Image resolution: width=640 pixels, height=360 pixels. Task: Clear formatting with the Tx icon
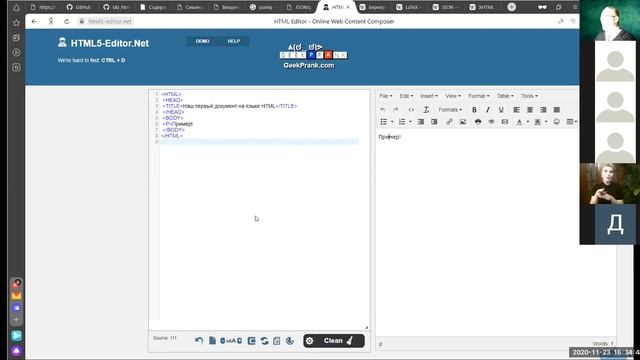[x=426, y=110]
